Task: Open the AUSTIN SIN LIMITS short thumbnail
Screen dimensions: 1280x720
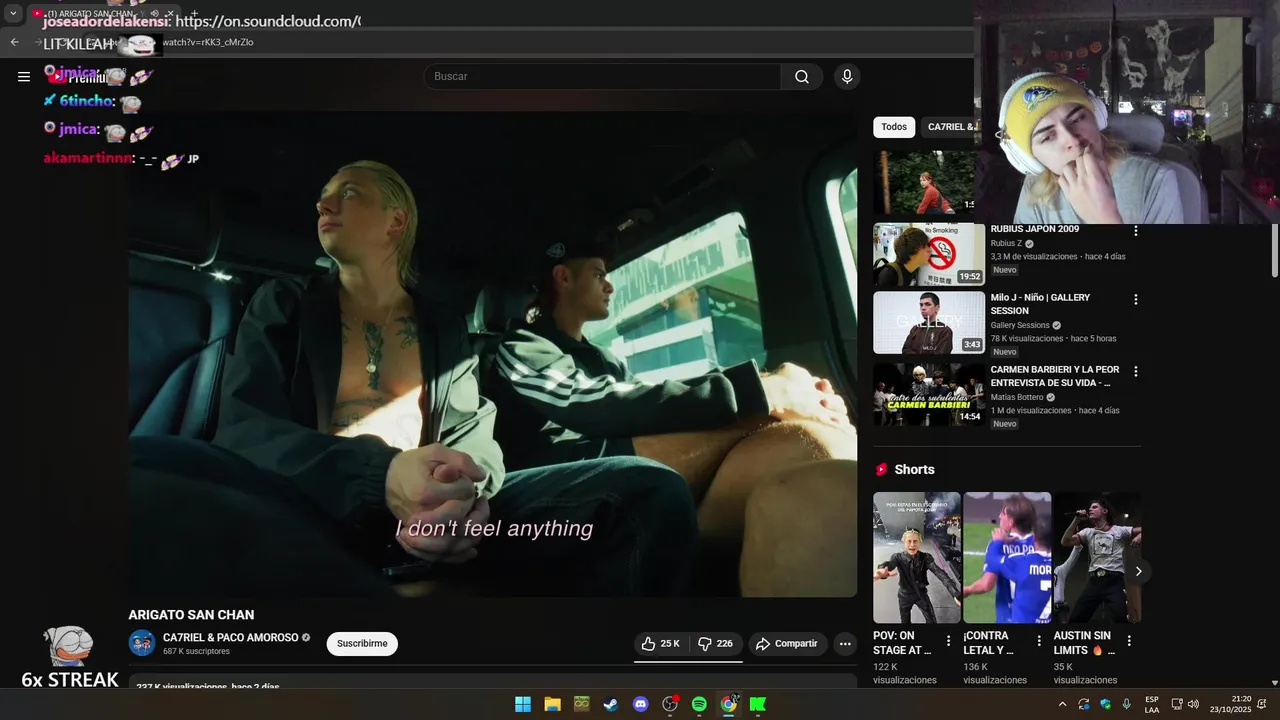Action: (1097, 557)
